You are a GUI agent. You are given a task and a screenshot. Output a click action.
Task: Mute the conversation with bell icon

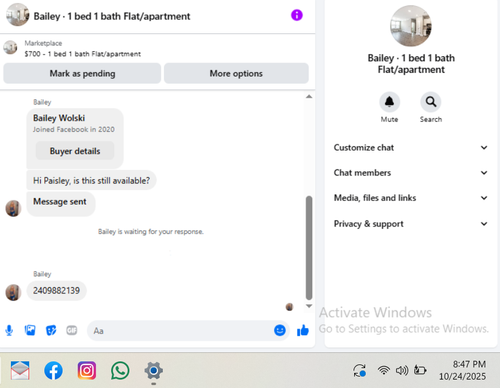coord(389,102)
